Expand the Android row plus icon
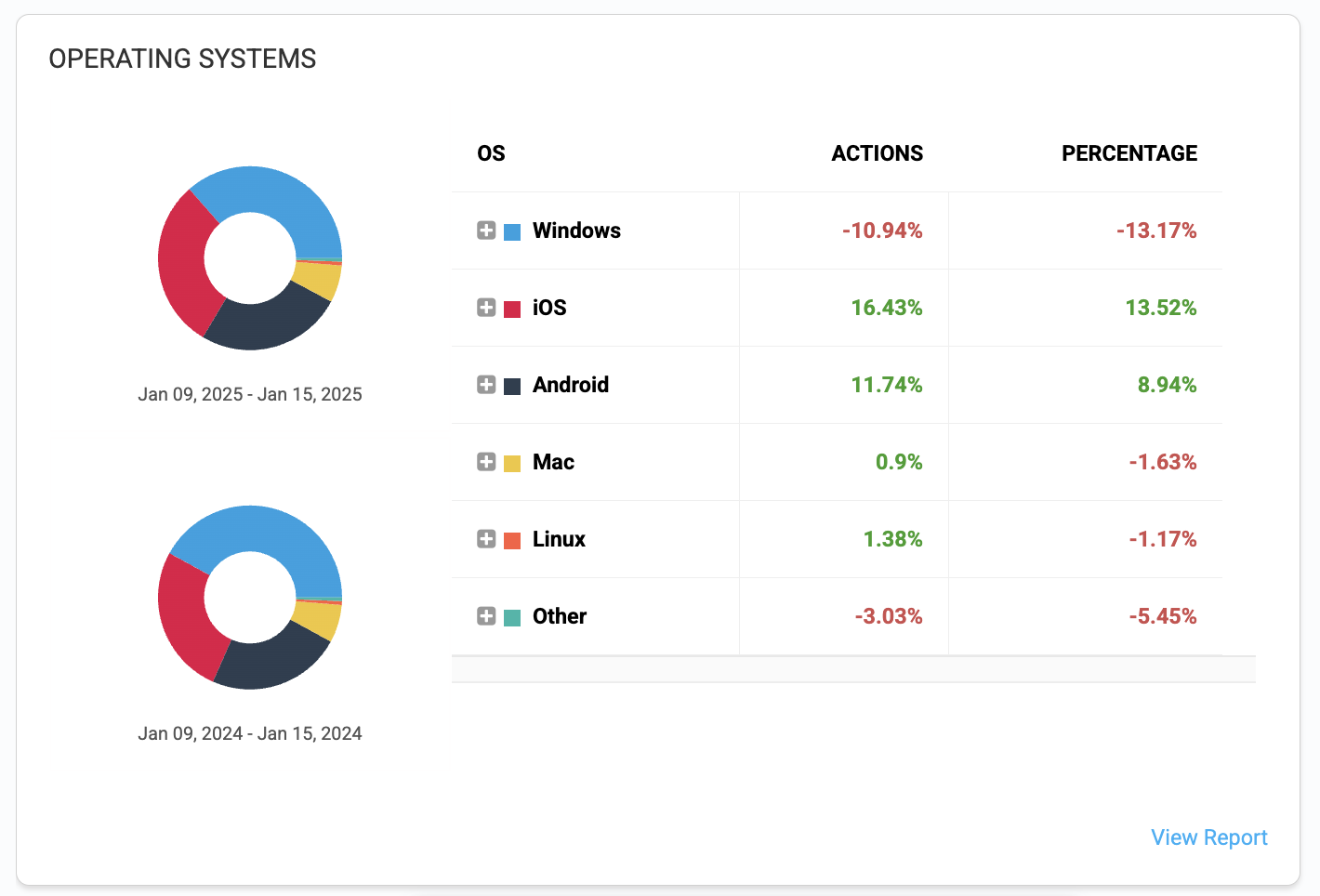Image resolution: width=1320 pixels, height=896 pixels. 486,385
